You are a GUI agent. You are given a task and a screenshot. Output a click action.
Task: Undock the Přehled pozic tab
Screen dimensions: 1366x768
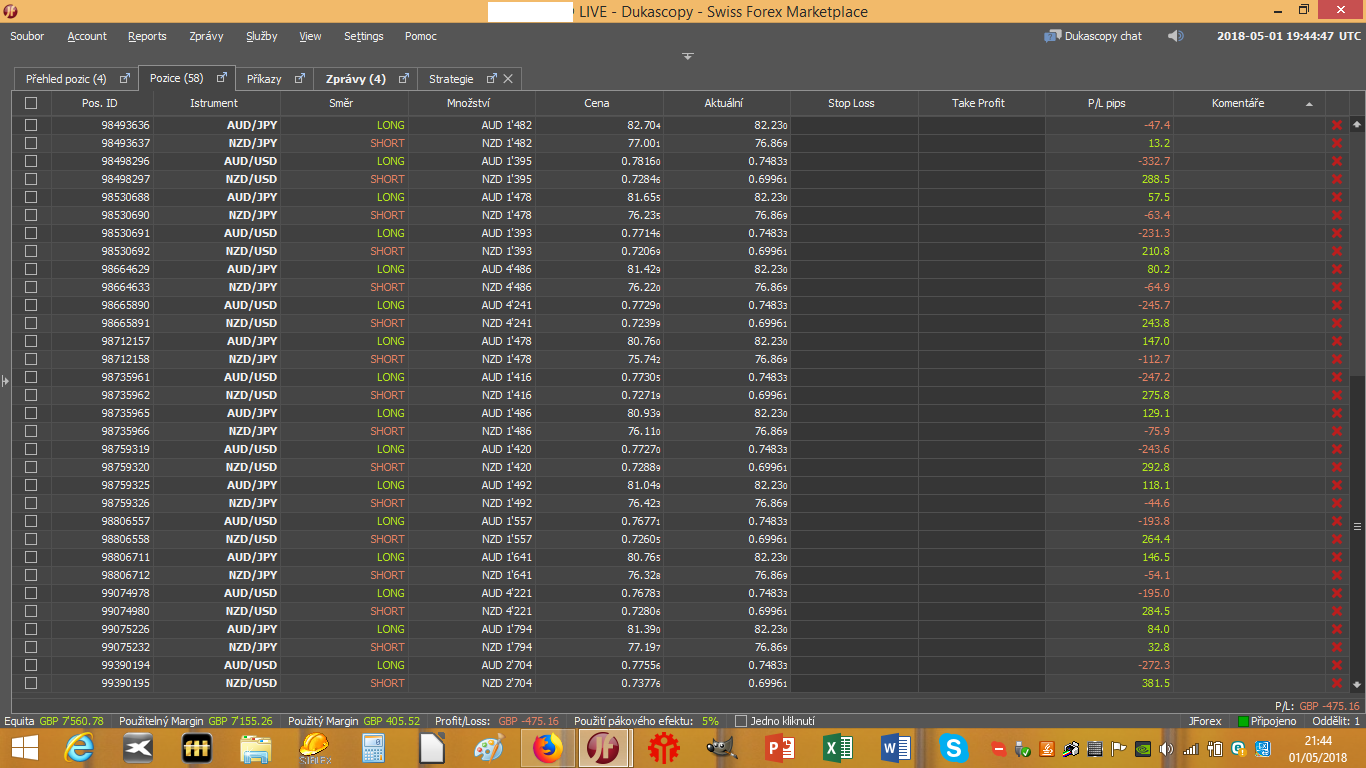pyautogui.click(x=125, y=78)
